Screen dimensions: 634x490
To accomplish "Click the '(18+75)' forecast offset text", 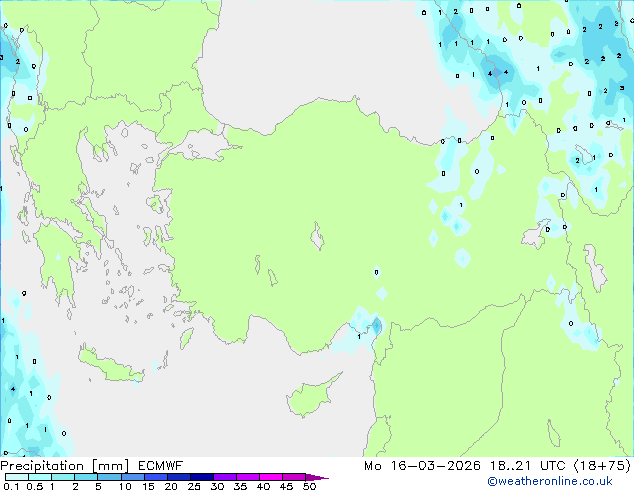I will point(602,466).
